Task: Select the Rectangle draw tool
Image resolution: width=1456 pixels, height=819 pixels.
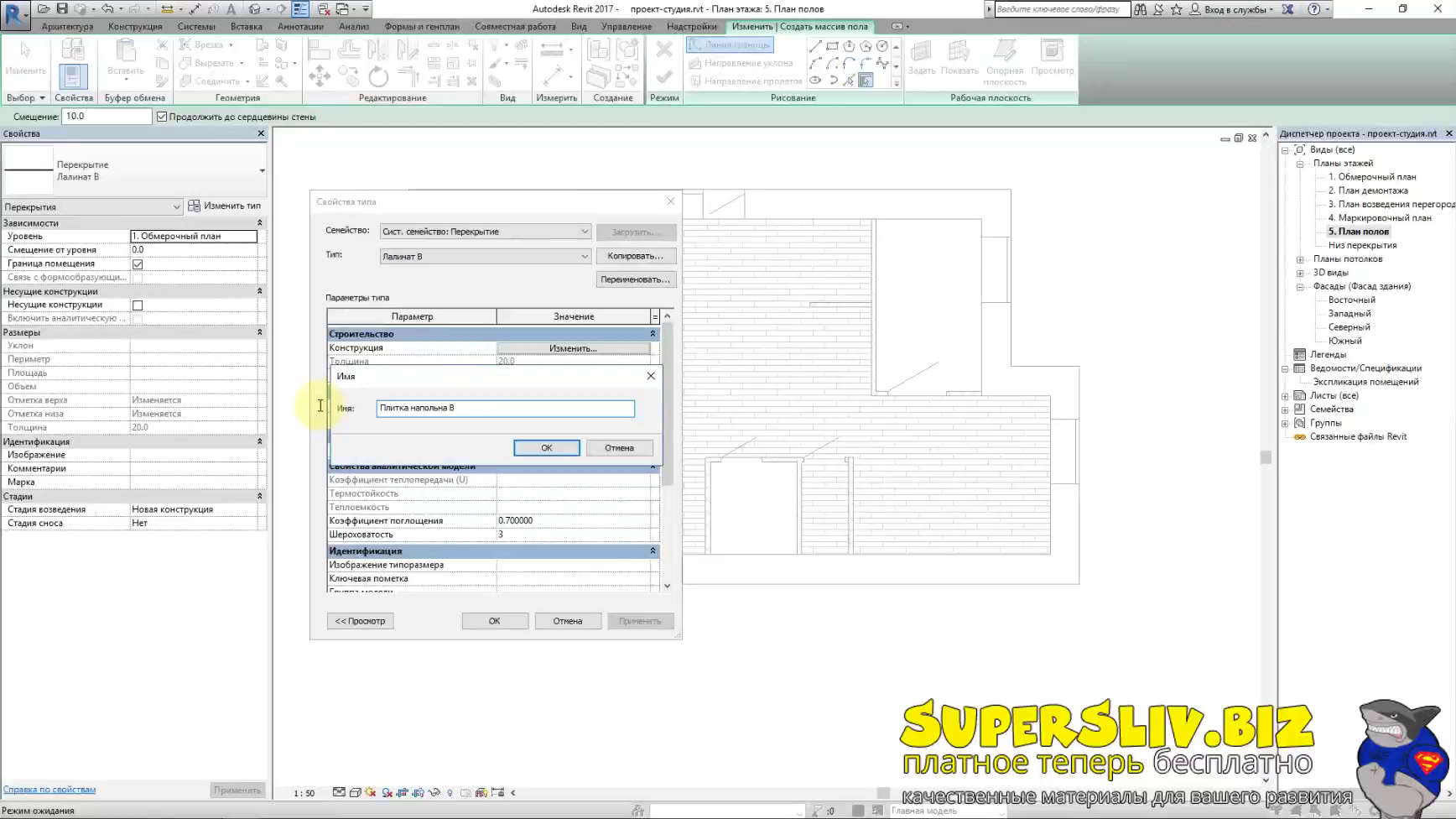Action: click(832, 47)
